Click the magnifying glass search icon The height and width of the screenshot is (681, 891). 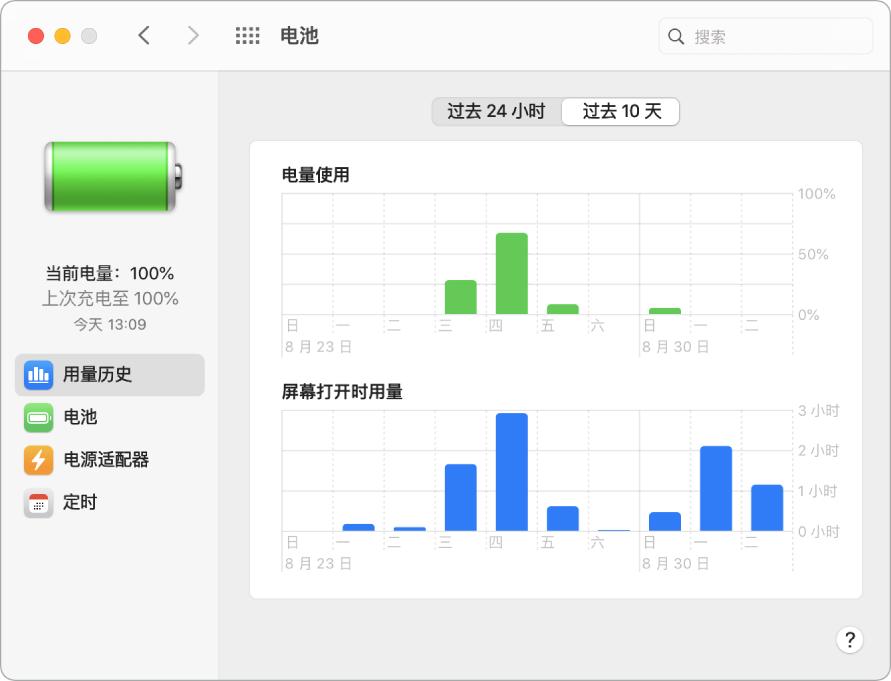676,35
